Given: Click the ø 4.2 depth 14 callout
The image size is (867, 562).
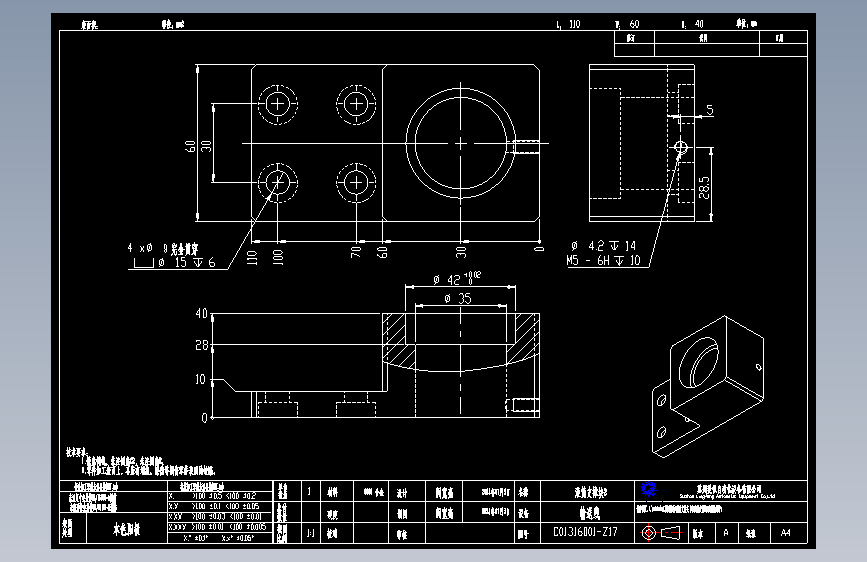Looking at the screenshot, I should [x=603, y=246].
